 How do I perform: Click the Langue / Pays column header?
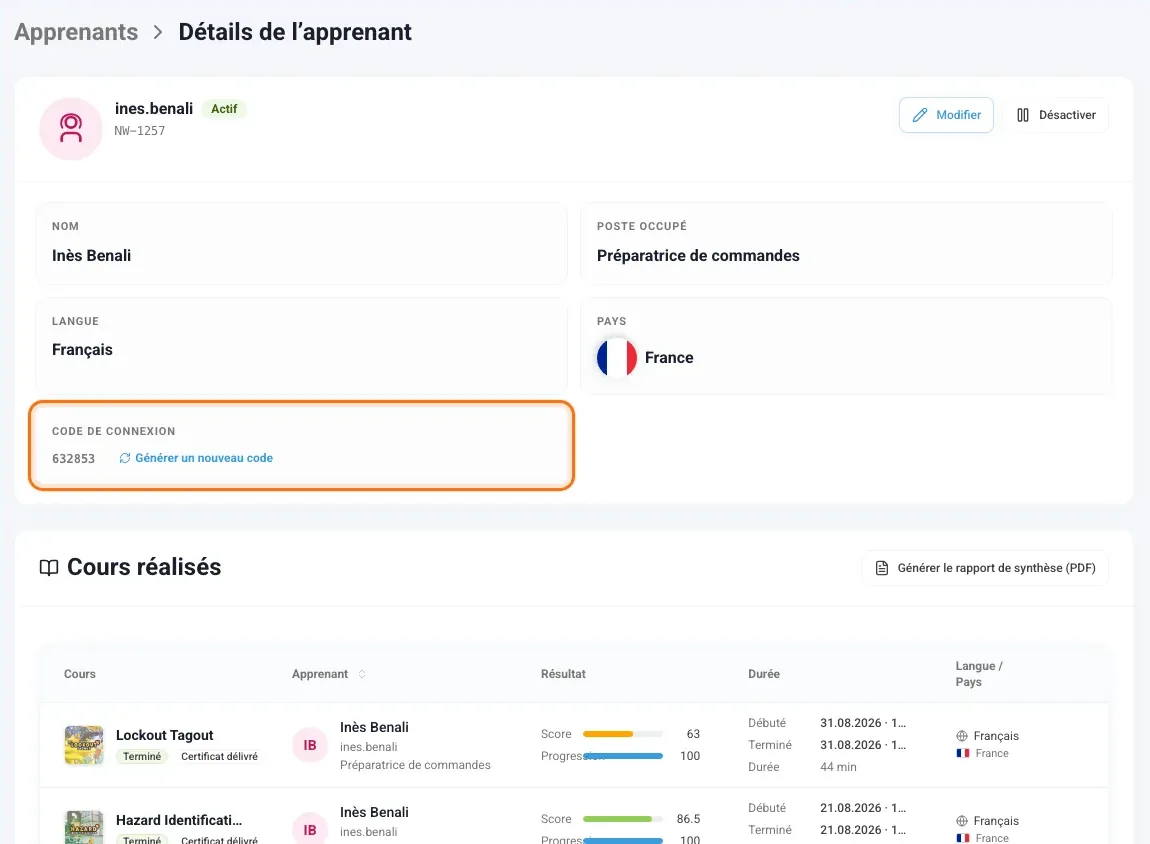click(x=978, y=674)
